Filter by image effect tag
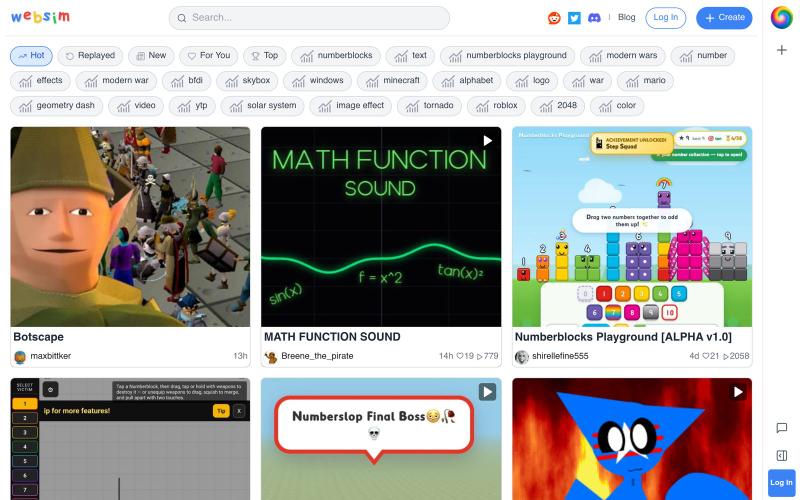 [351, 106]
